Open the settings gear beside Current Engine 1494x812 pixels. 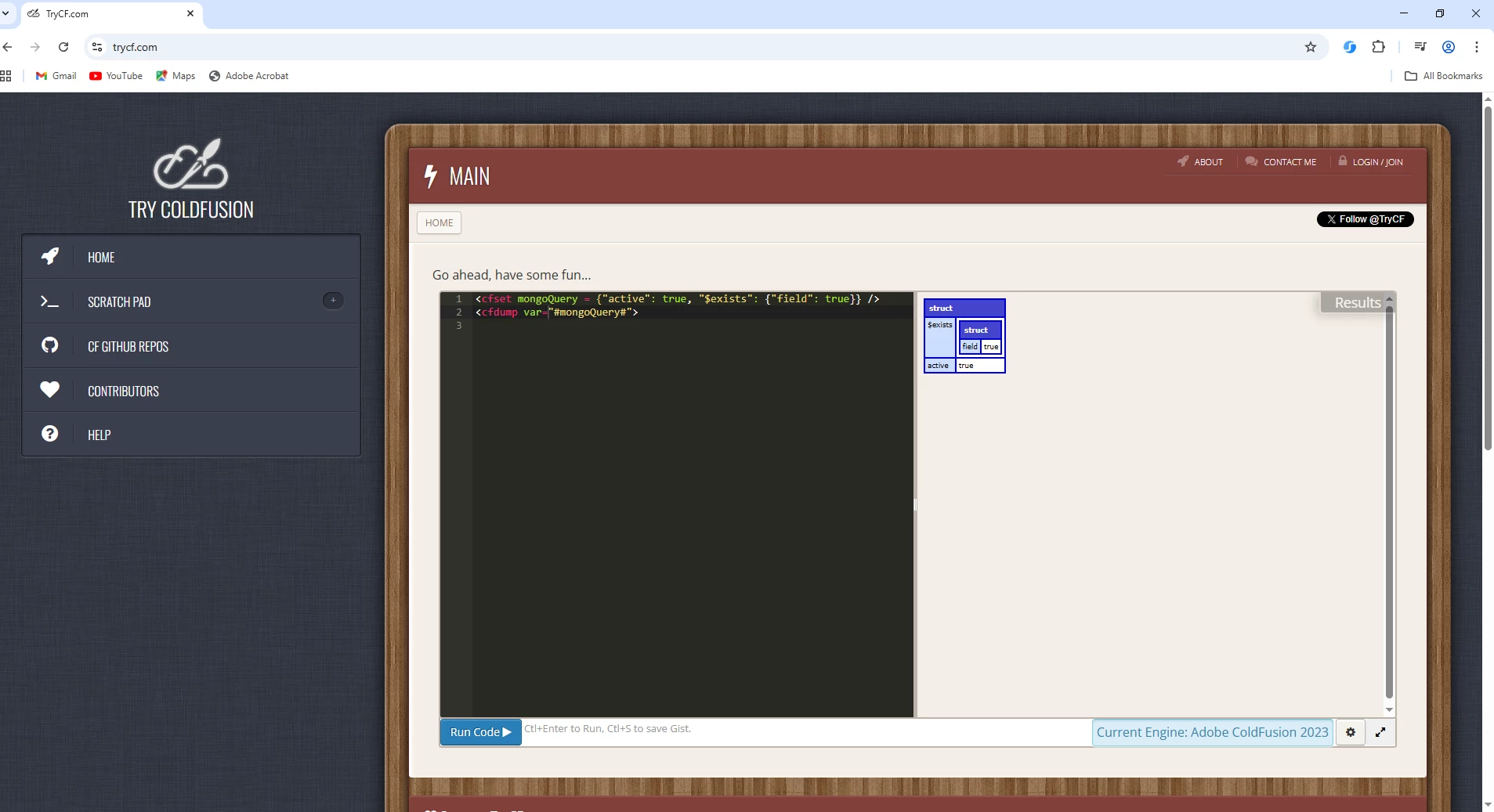click(1350, 732)
